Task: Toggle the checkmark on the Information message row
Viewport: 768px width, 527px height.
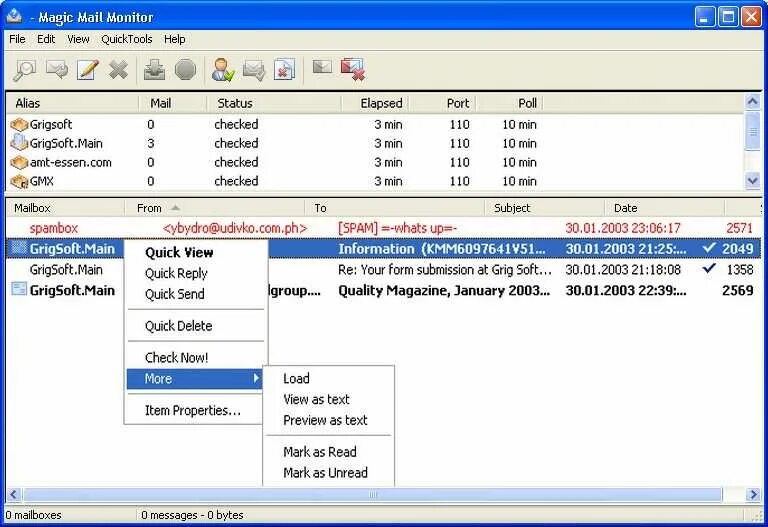Action: click(x=708, y=248)
